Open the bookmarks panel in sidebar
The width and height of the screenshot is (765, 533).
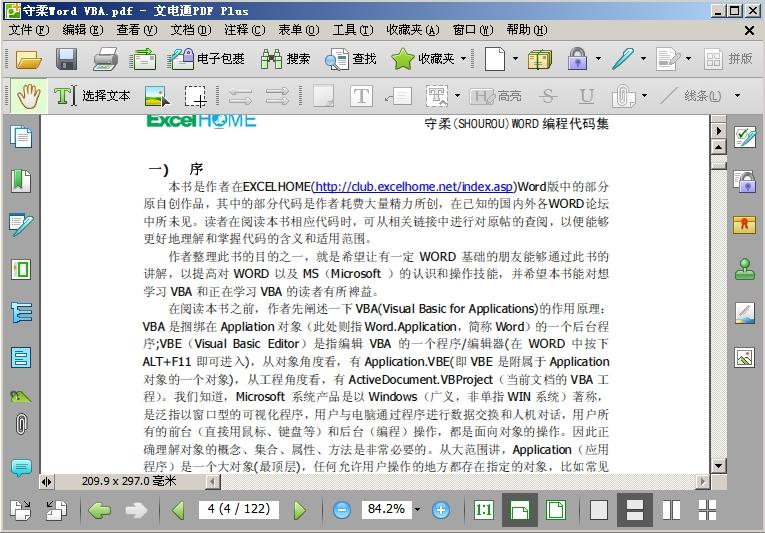[x=21, y=181]
